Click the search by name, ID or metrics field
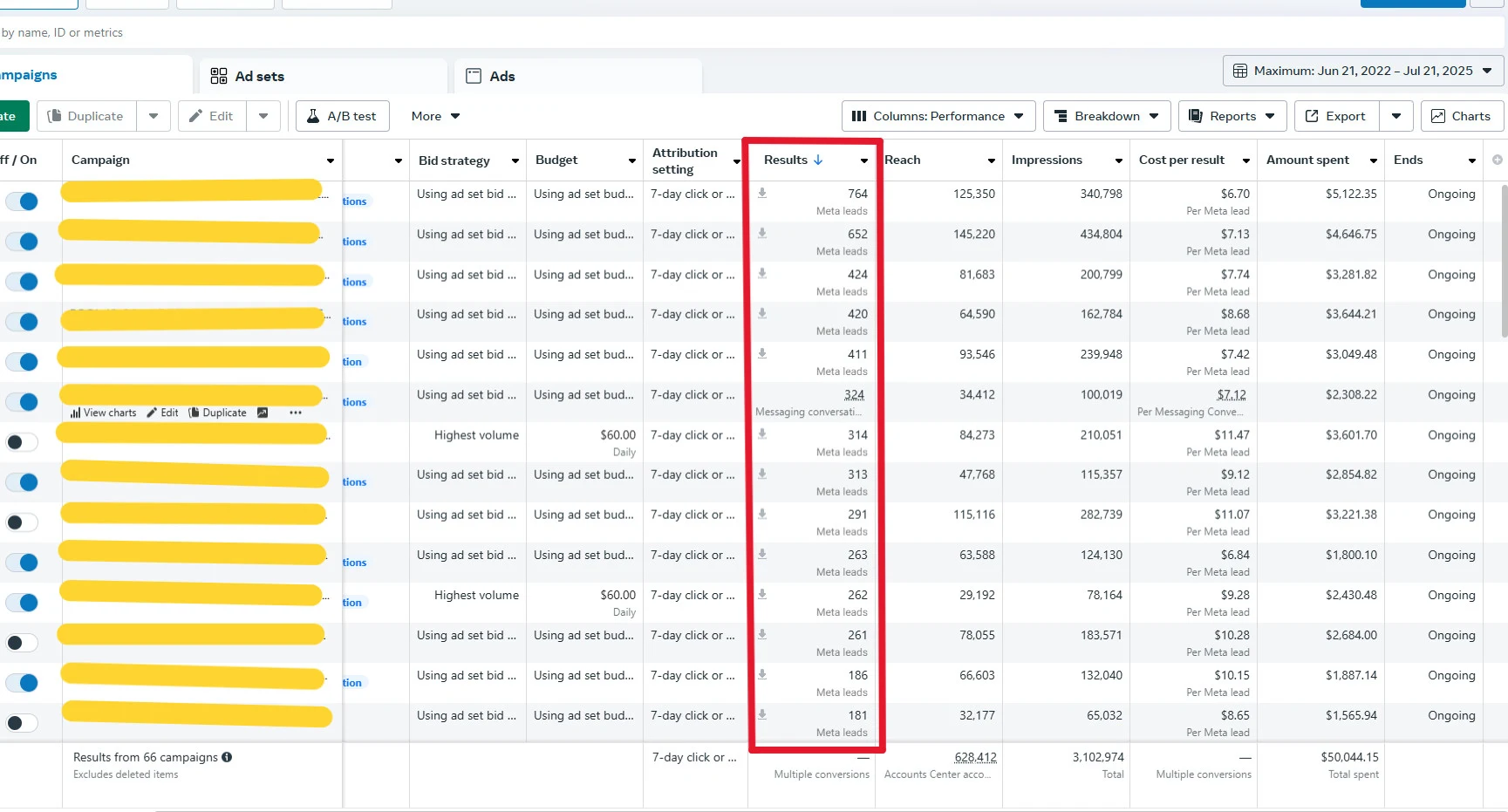 349,33
